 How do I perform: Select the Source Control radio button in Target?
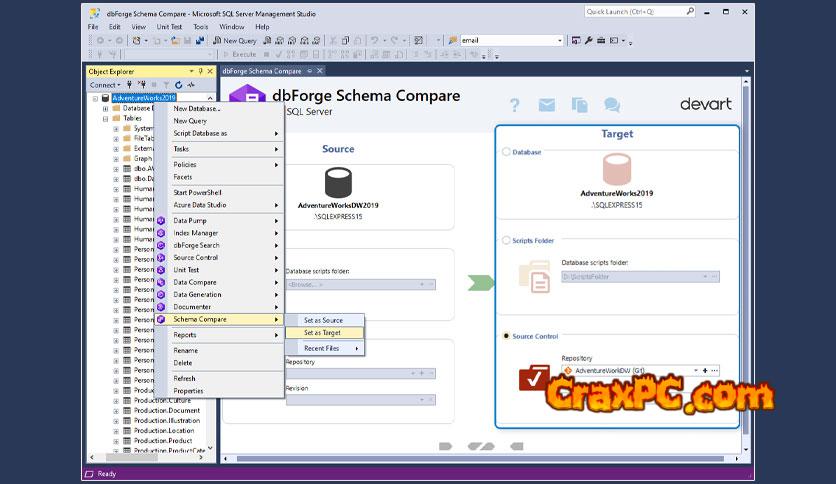point(506,337)
